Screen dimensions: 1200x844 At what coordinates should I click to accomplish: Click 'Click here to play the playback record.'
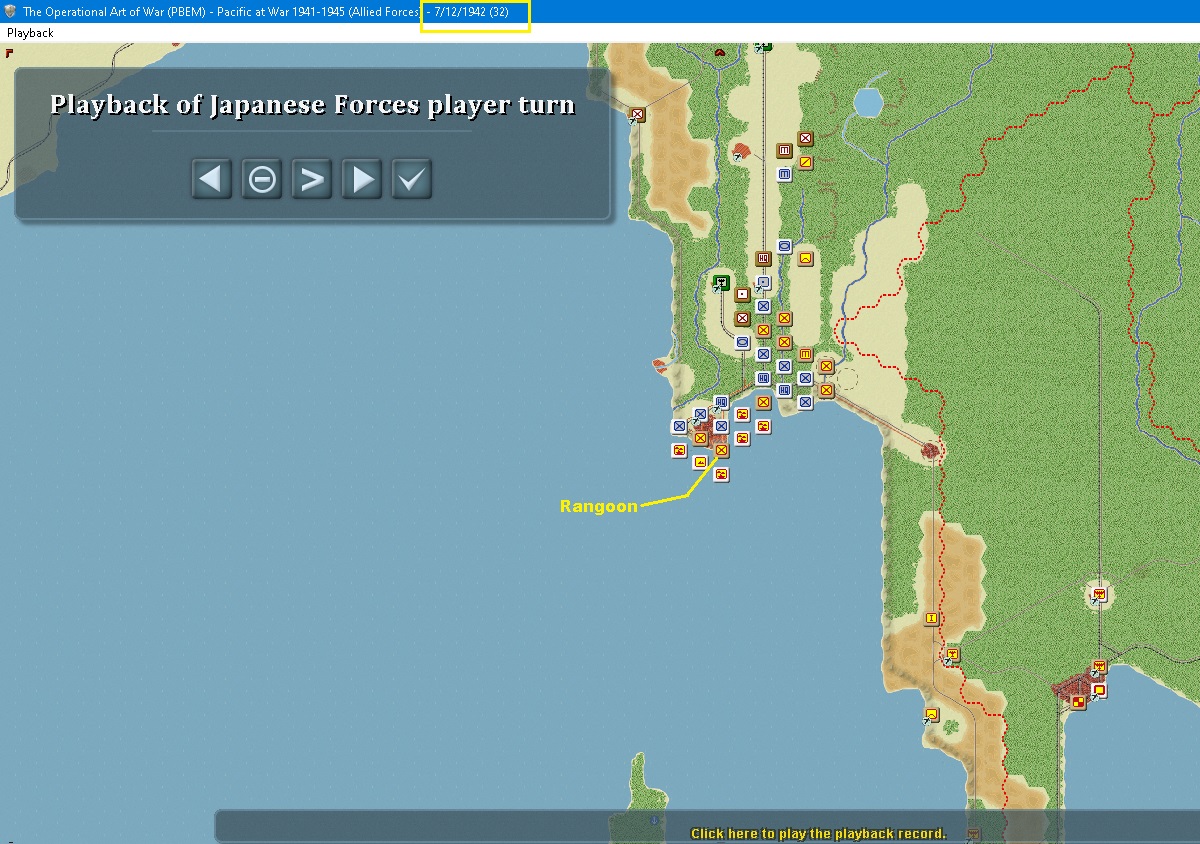point(818,833)
